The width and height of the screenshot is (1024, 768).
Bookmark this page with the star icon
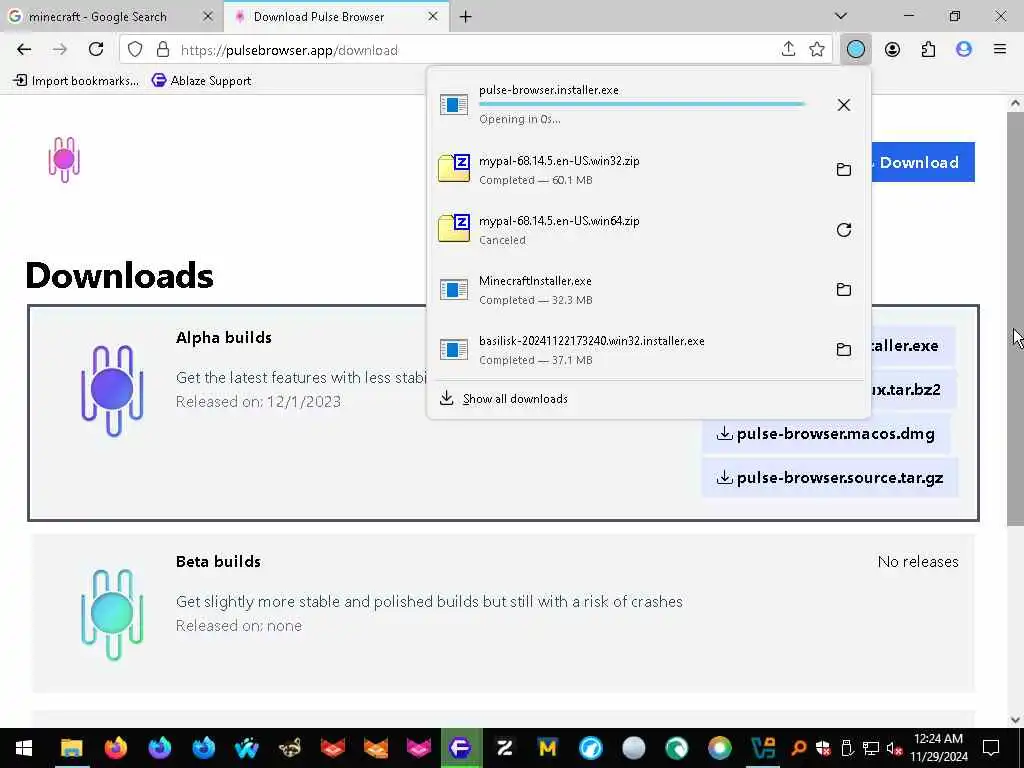coord(816,50)
